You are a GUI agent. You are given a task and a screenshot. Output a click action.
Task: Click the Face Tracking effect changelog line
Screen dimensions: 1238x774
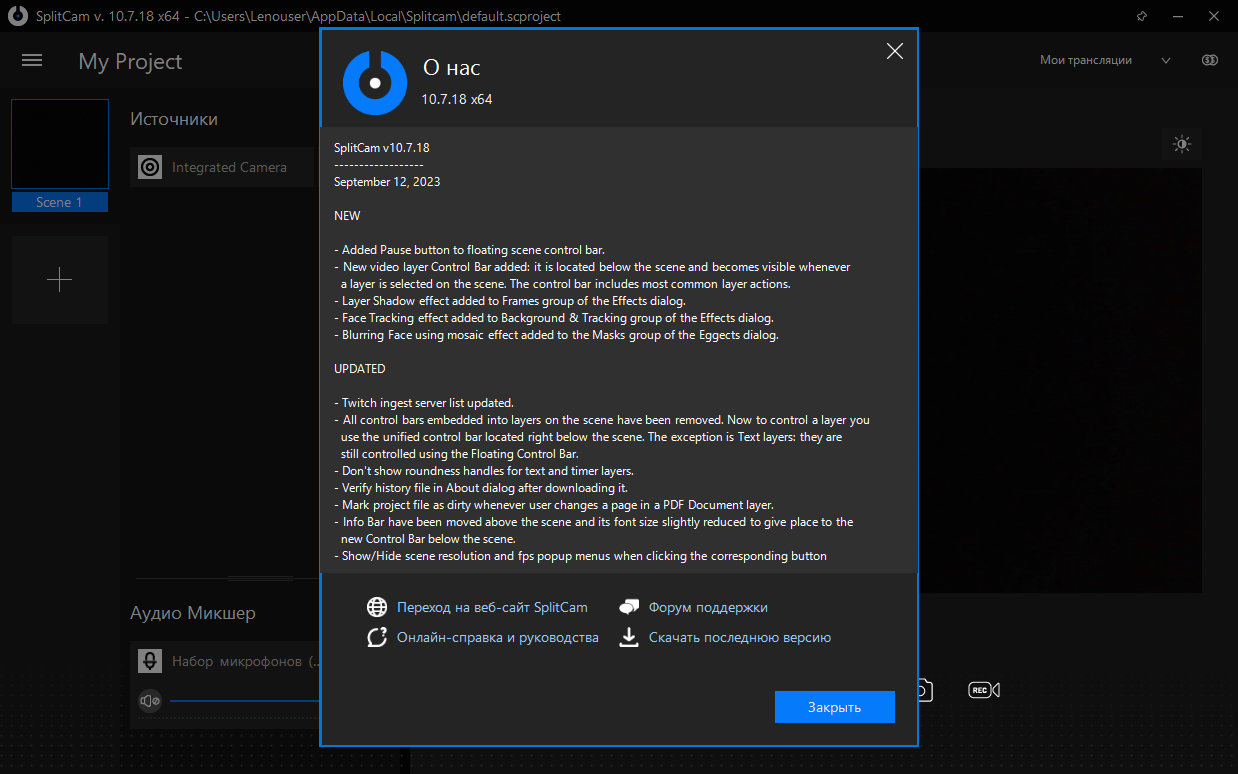554,318
